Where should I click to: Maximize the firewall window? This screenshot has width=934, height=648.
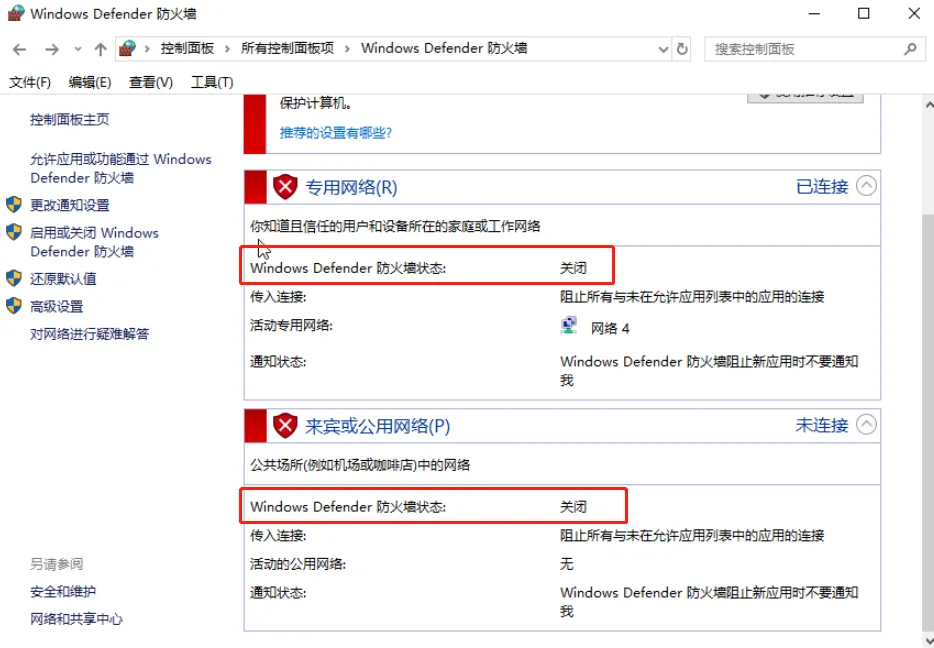pyautogui.click(x=864, y=13)
